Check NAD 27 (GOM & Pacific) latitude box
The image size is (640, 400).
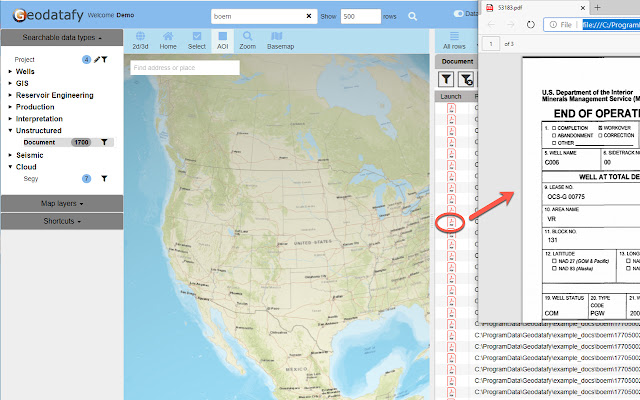[554, 261]
